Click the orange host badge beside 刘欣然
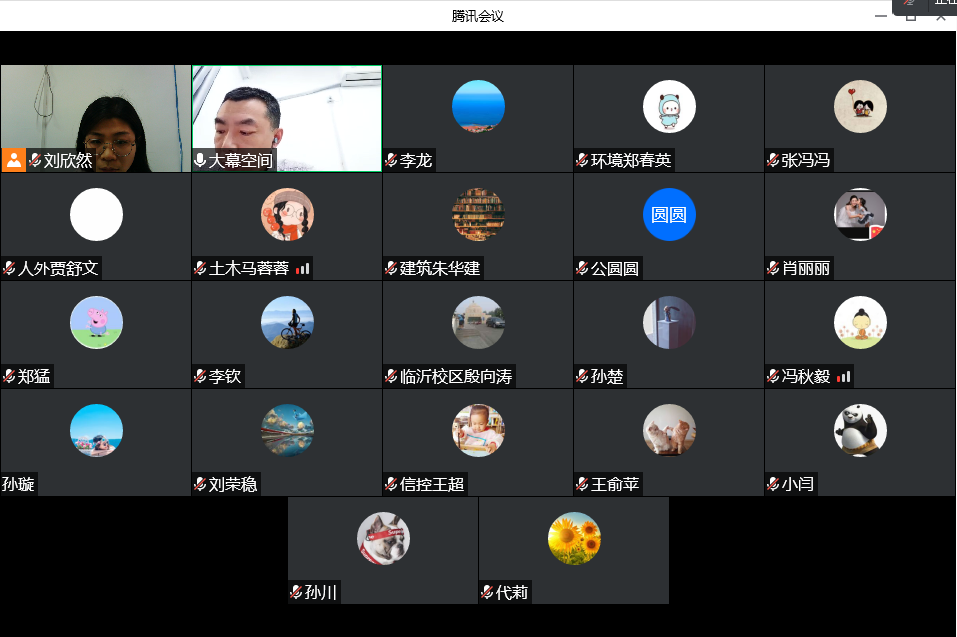This screenshot has width=957, height=637. click(x=13, y=160)
